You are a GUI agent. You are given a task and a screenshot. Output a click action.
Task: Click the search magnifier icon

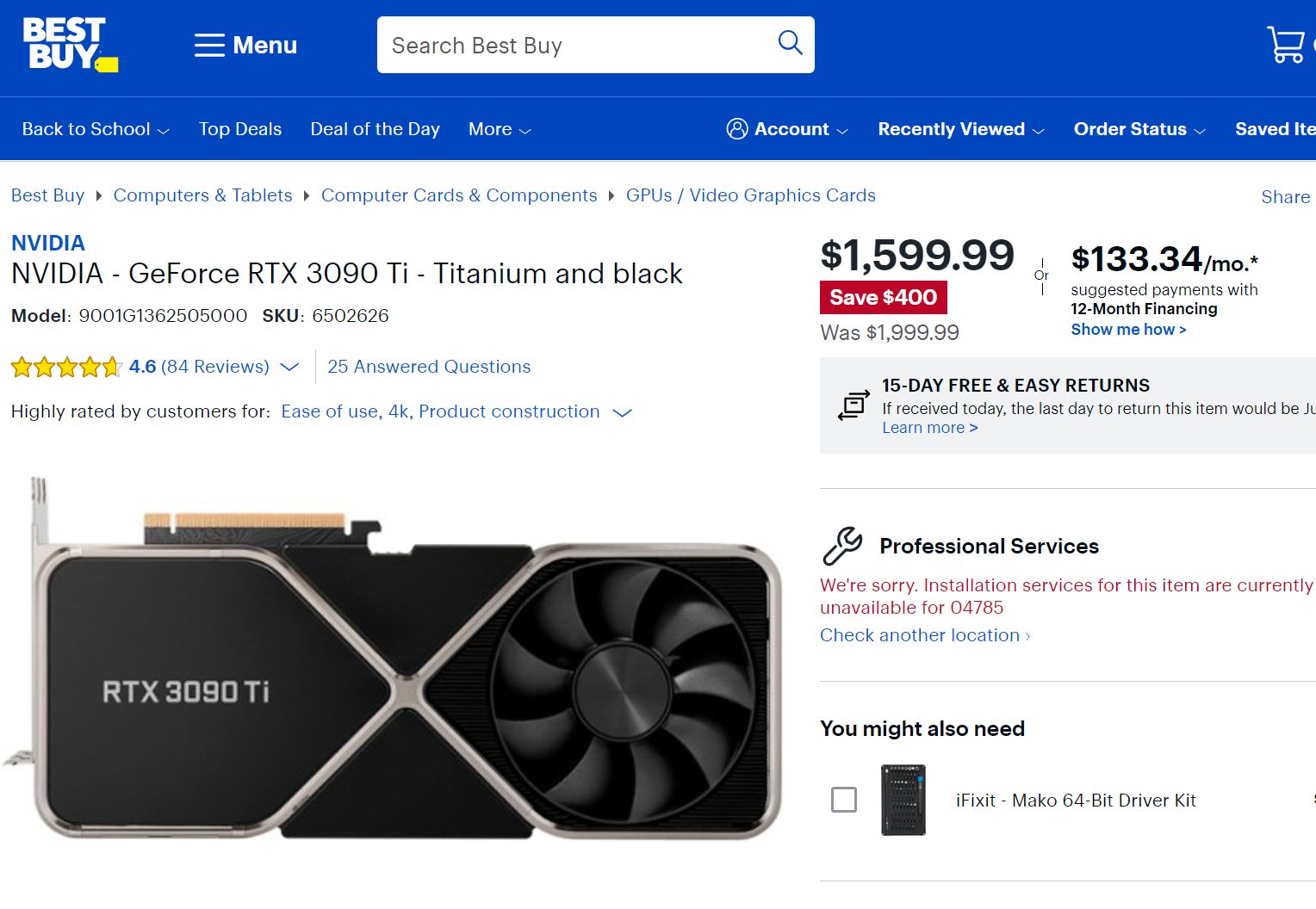[x=789, y=43]
